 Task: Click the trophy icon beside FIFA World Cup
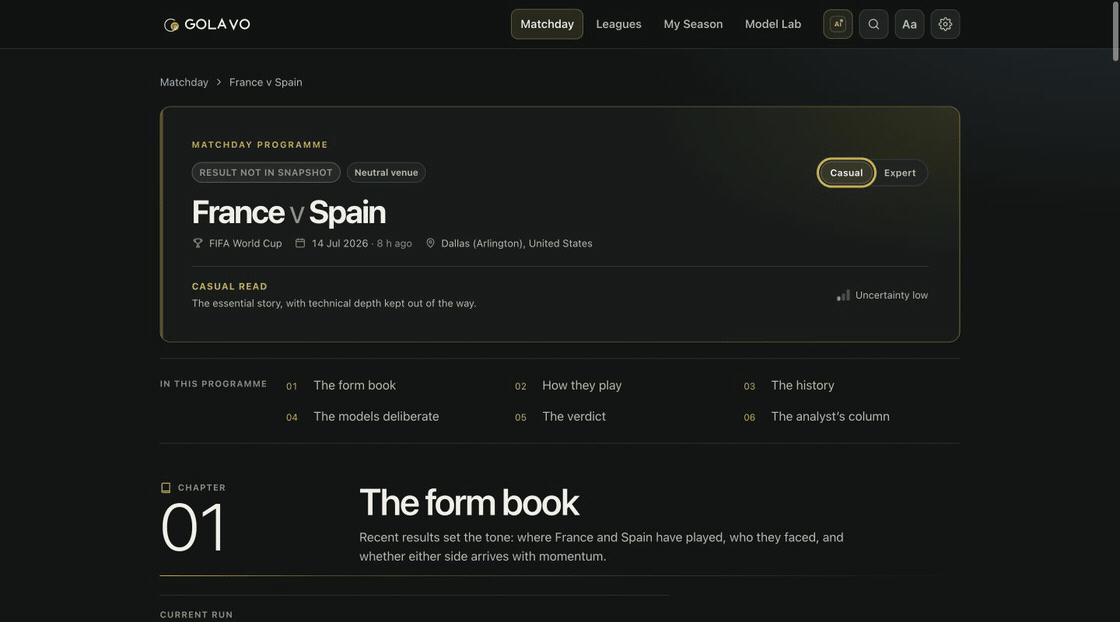click(198, 243)
